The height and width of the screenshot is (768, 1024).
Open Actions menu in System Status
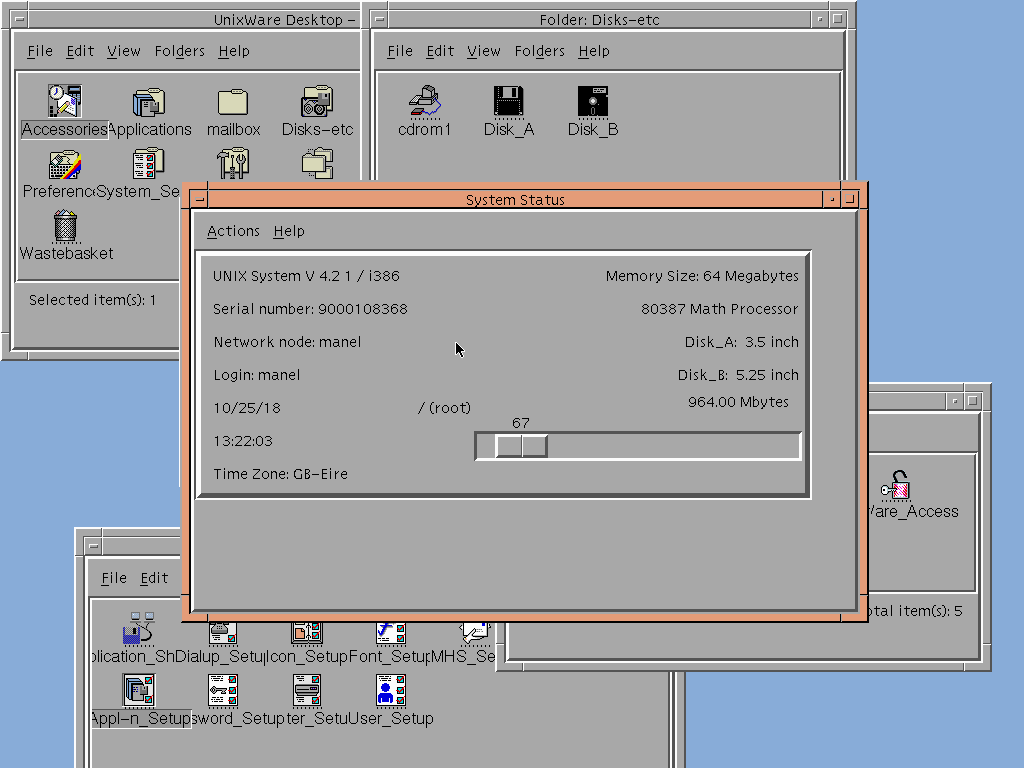pyautogui.click(x=233, y=231)
